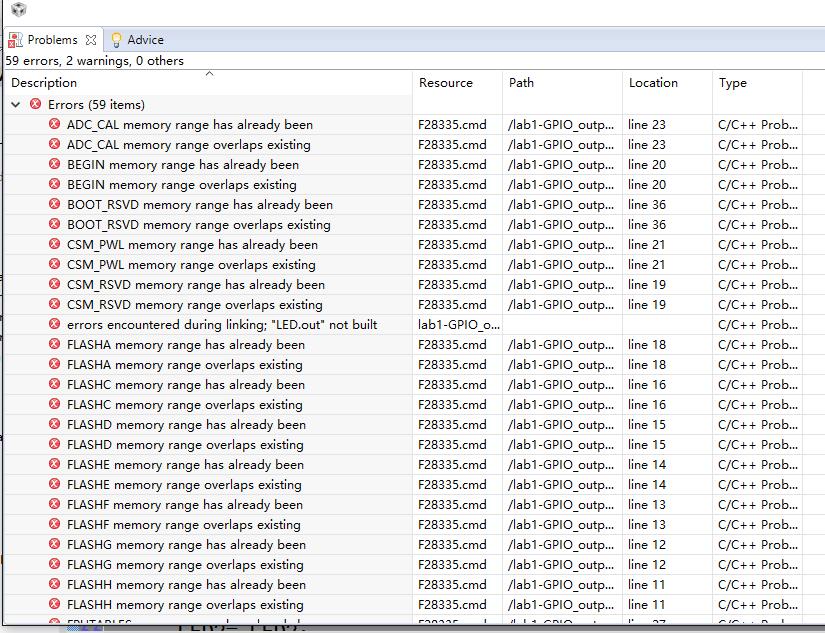Select 'CSM_PWL memory range overlaps existing'
The width and height of the screenshot is (825, 633).
[x=192, y=265]
